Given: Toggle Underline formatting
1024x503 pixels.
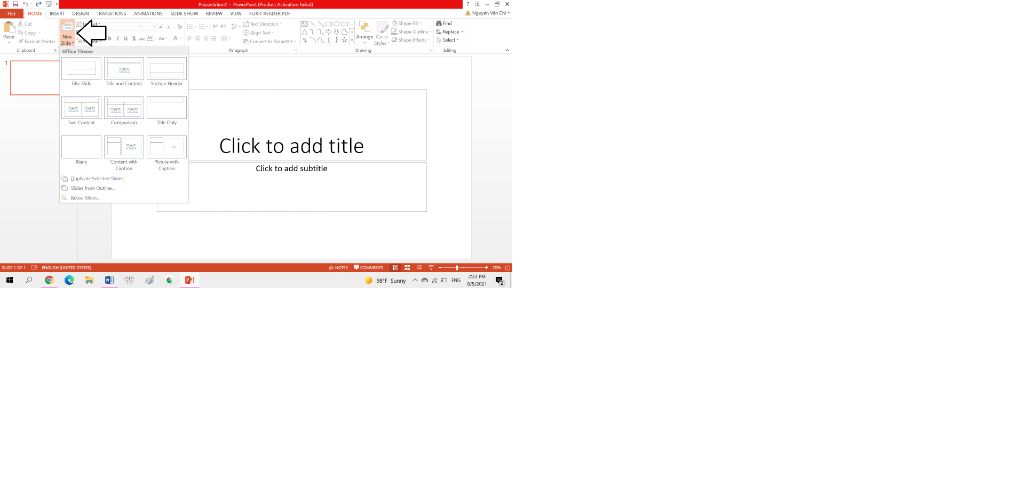Looking at the screenshot, I should [x=125, y=39].
